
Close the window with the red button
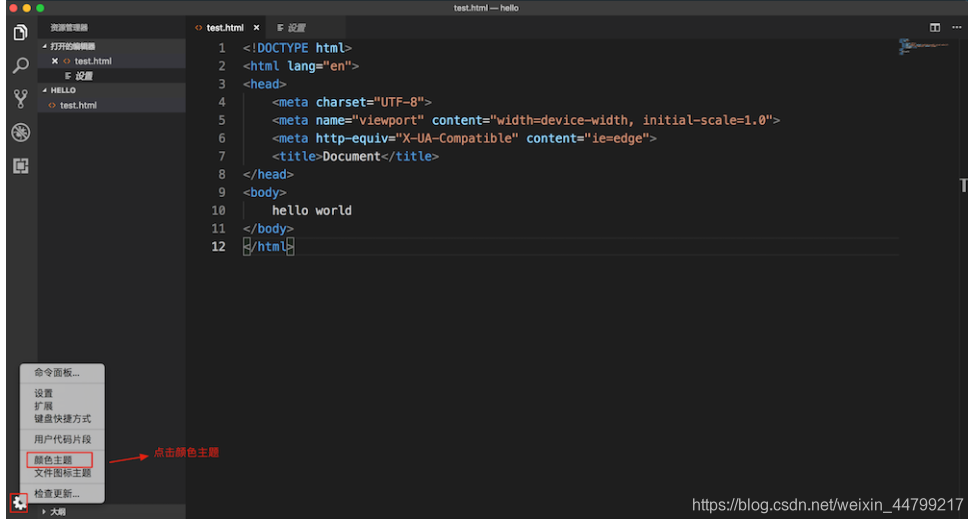point(13,8)
